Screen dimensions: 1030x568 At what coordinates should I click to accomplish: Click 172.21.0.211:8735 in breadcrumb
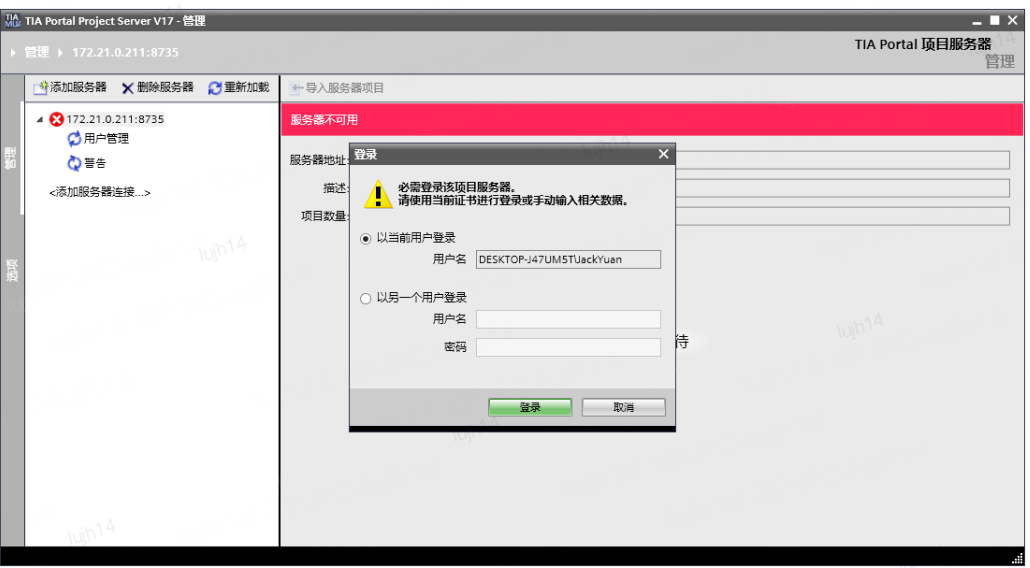click(125, 52)
